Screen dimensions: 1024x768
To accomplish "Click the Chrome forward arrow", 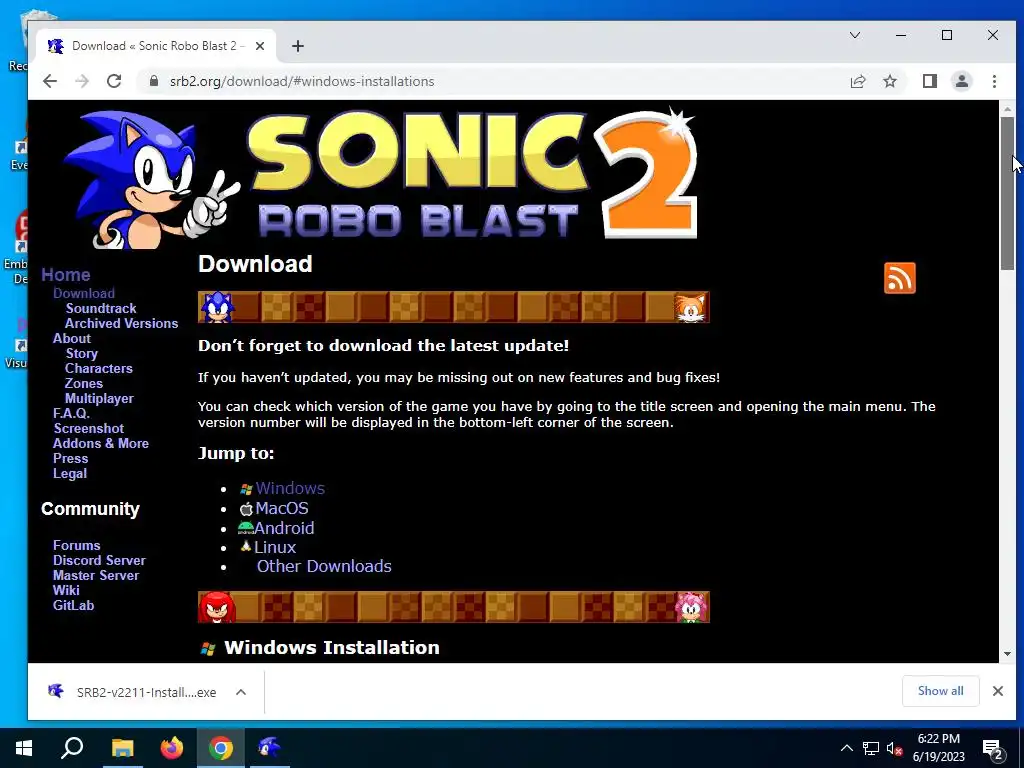I will click(x=82, y=81).
